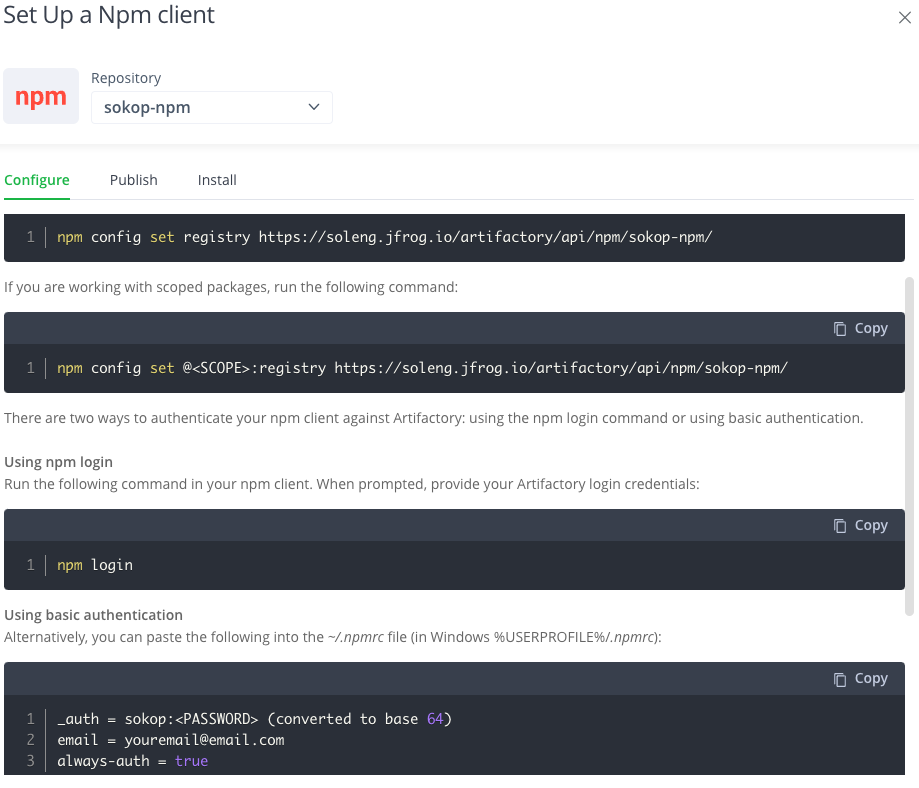Image resolution: width=919 pixels, height=788 pixels.
Task: Click the two ways to authenticate sentence
Action: (x=434, y=418)
